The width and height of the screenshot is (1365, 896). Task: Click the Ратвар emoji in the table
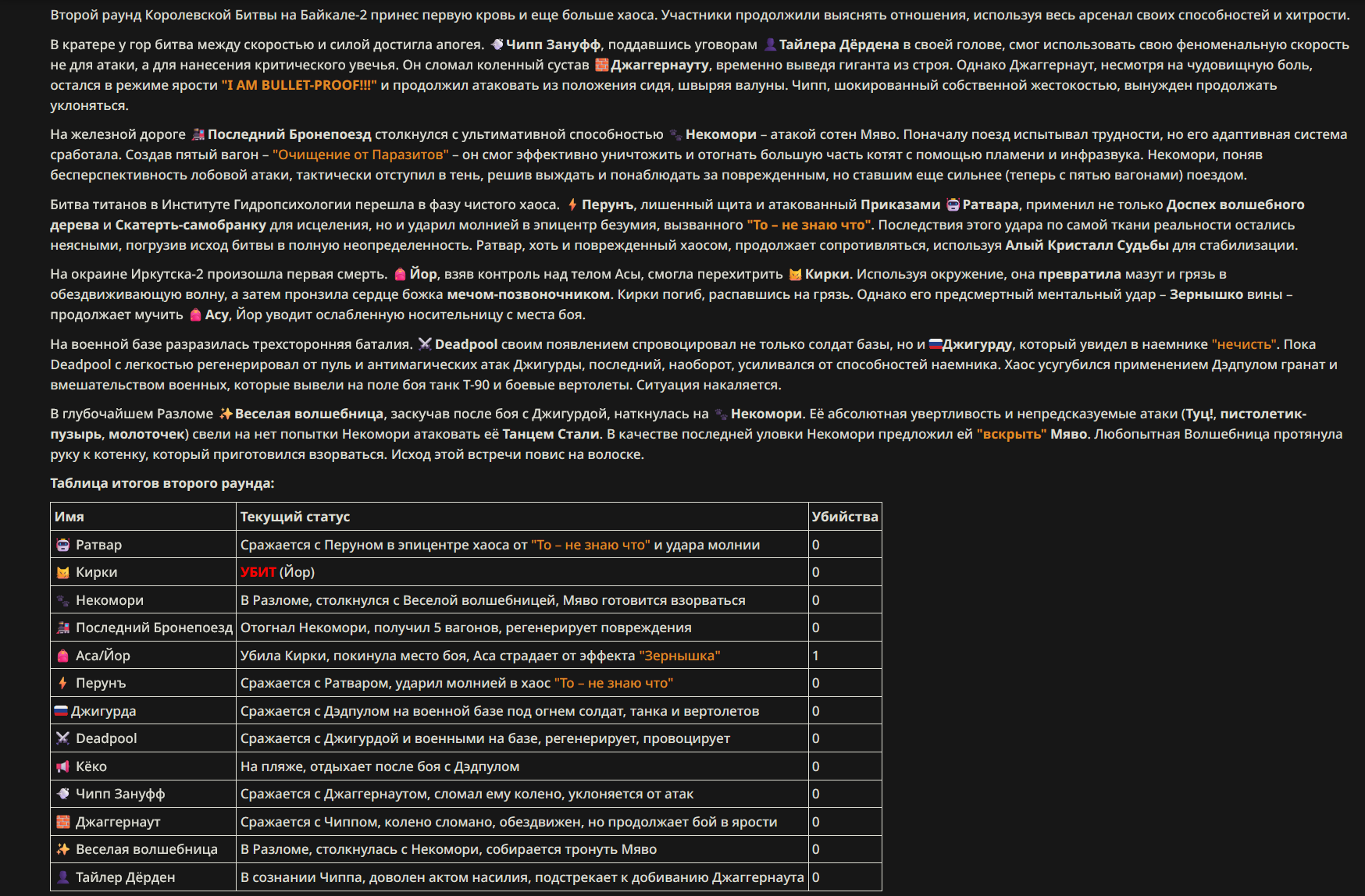click(63, 545)
